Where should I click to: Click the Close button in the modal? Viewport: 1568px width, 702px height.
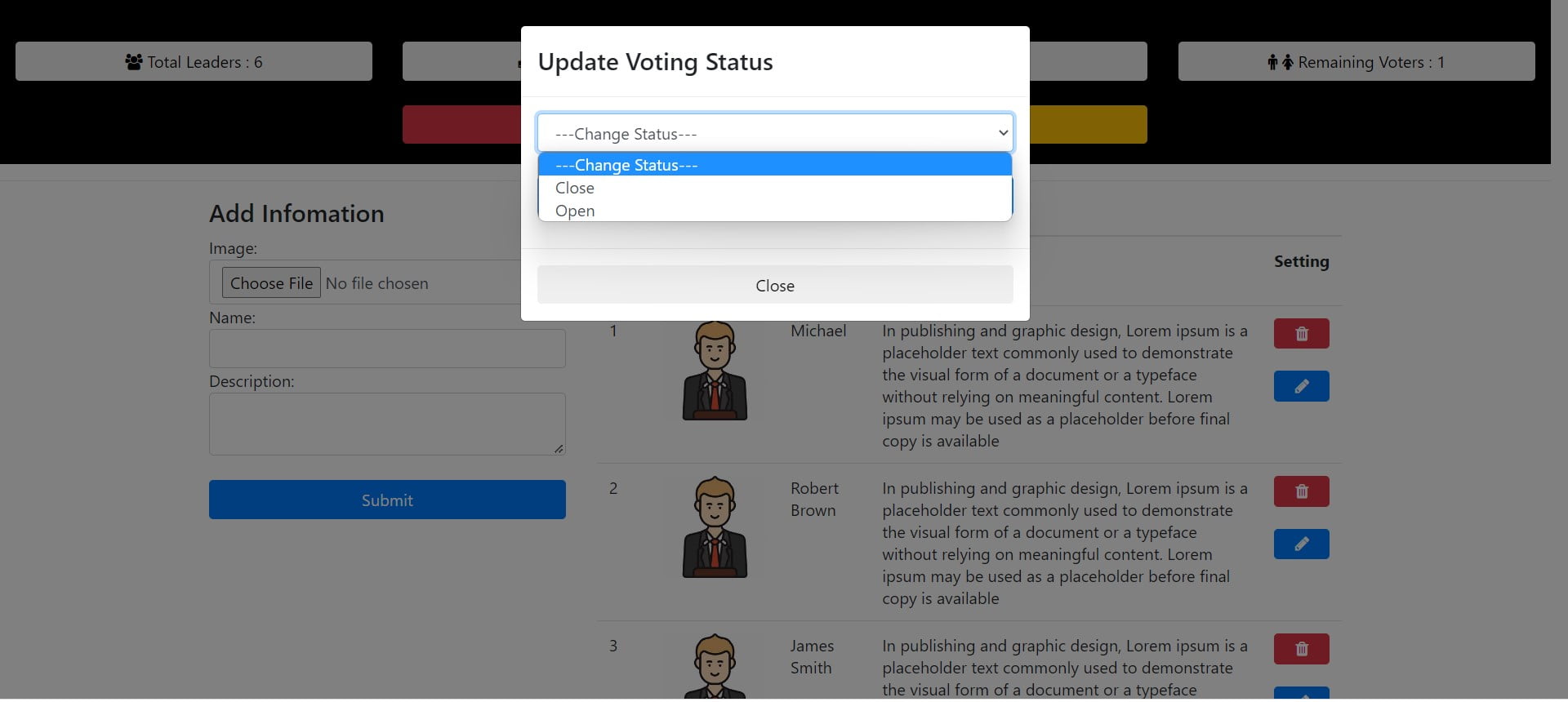click(x=774, y=285)
